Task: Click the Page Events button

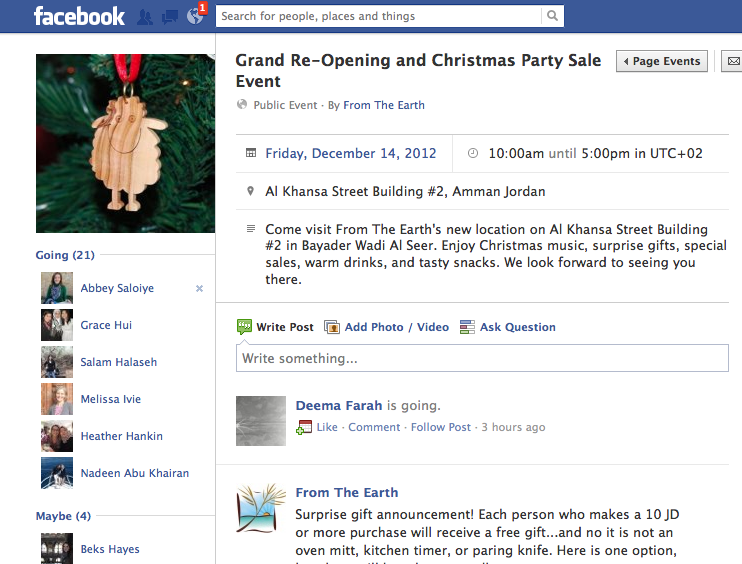Action: (x=662, y=61)
